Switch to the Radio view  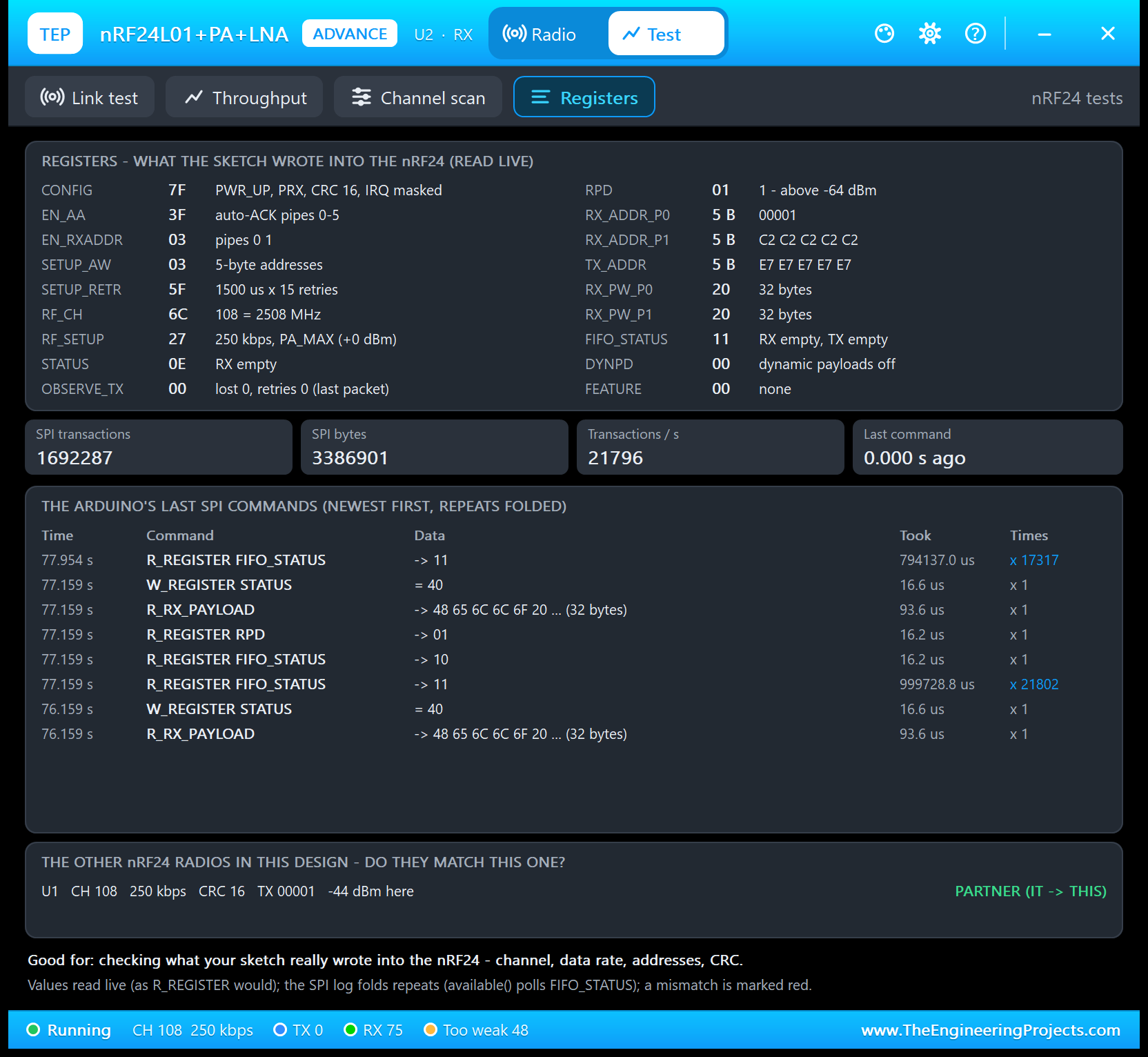(x=540, y=34)
